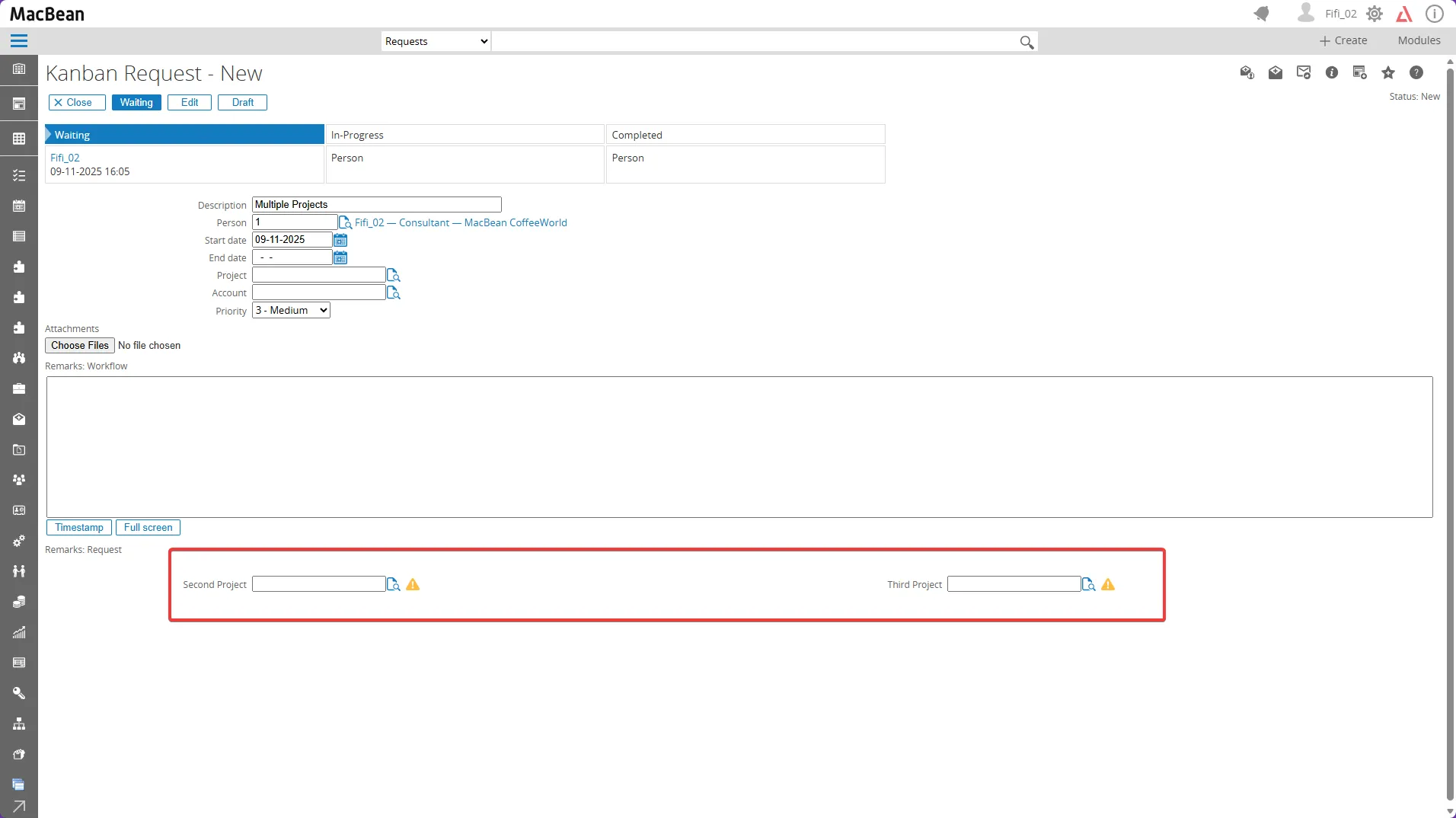Click into the Remarks: Workflow text area
Screen dimensions: 1456x818
pos(739,447)
